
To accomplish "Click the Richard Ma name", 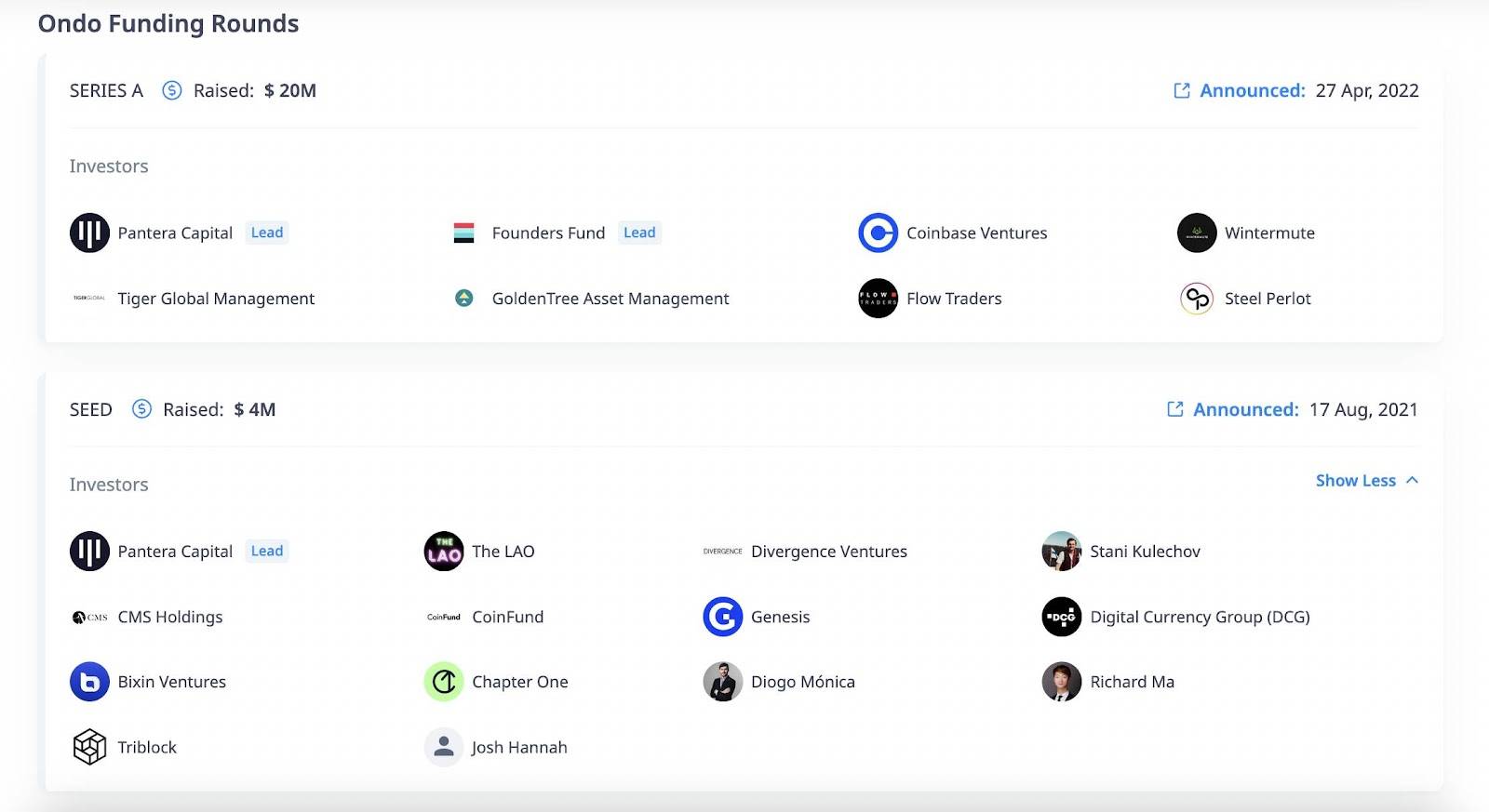I will pyautogui.click(x=1133, y=682).
